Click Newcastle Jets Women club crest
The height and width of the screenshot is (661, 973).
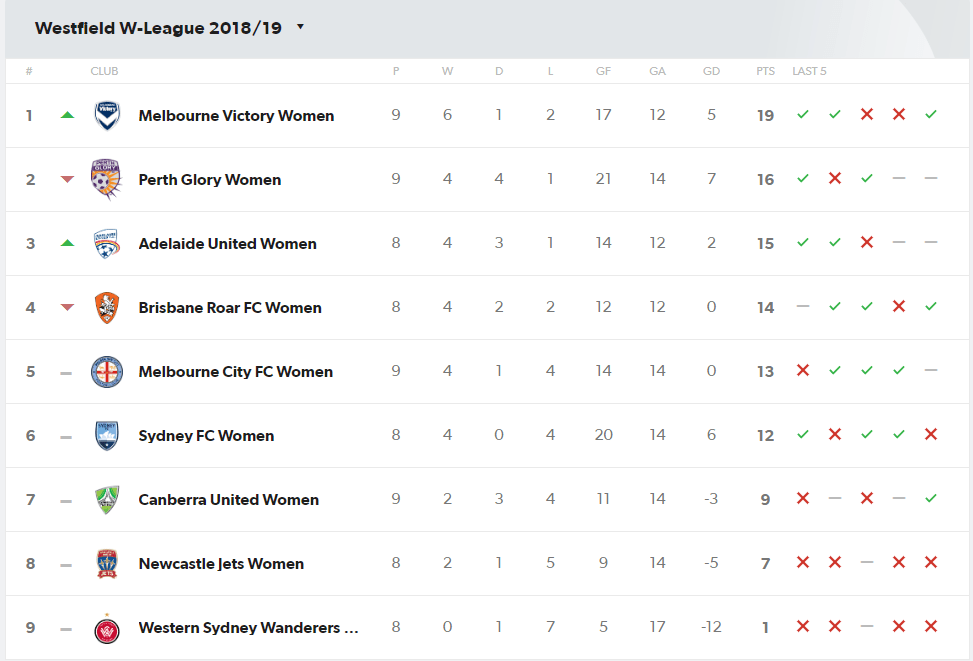click(x=107, y=564)
